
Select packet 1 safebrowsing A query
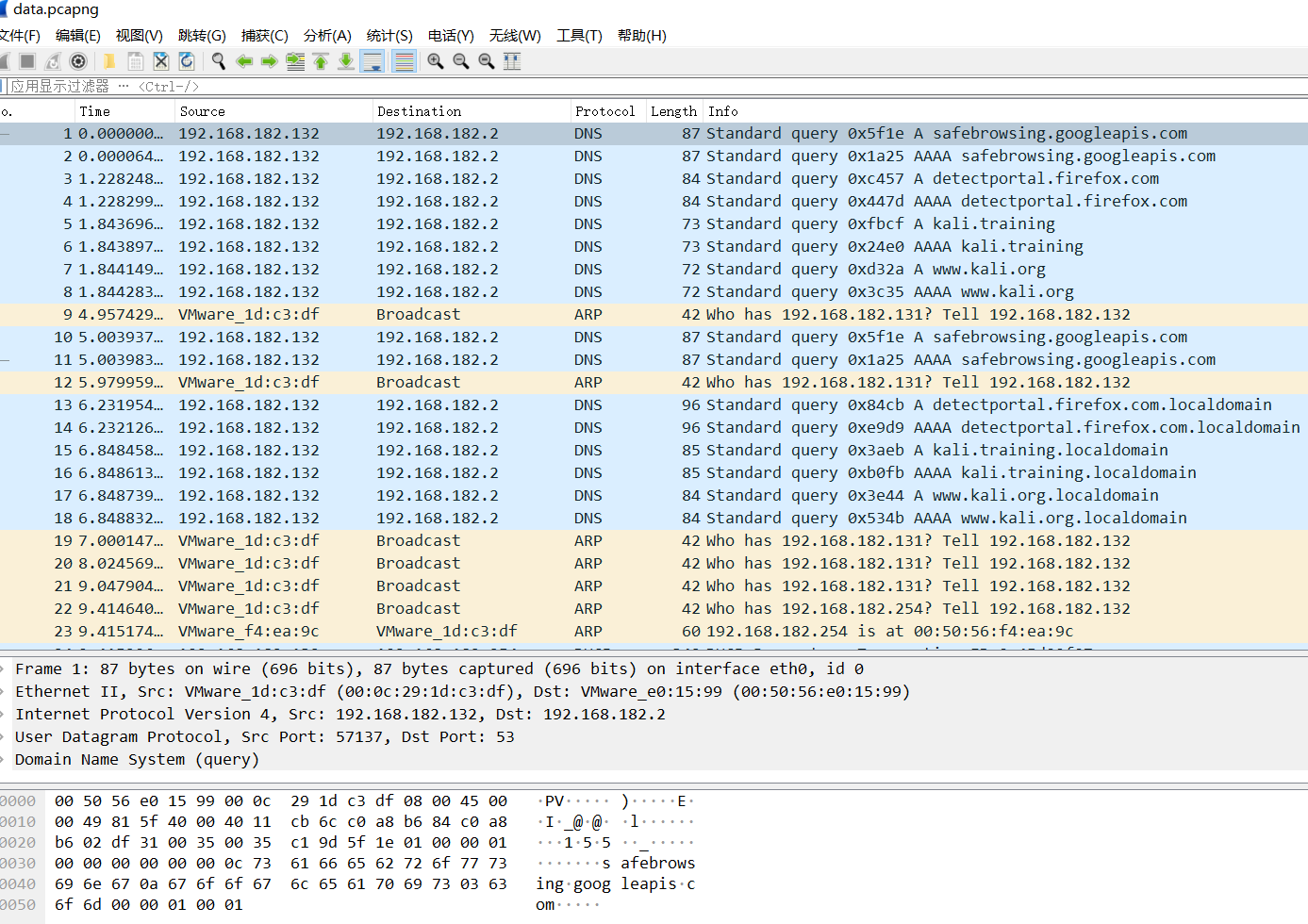pos(654,134)
